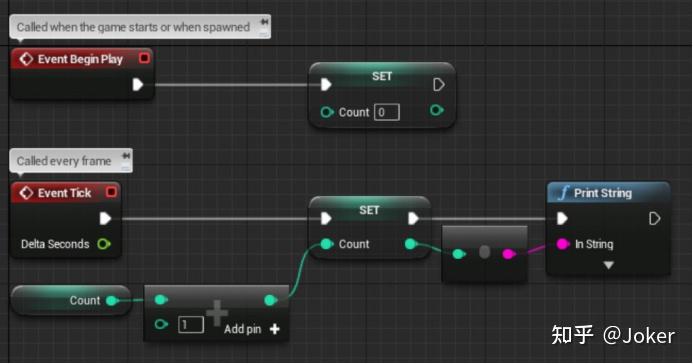The image size is (693, 364).
Task: Click Count input pin on lower SET node
Action: 327,244
